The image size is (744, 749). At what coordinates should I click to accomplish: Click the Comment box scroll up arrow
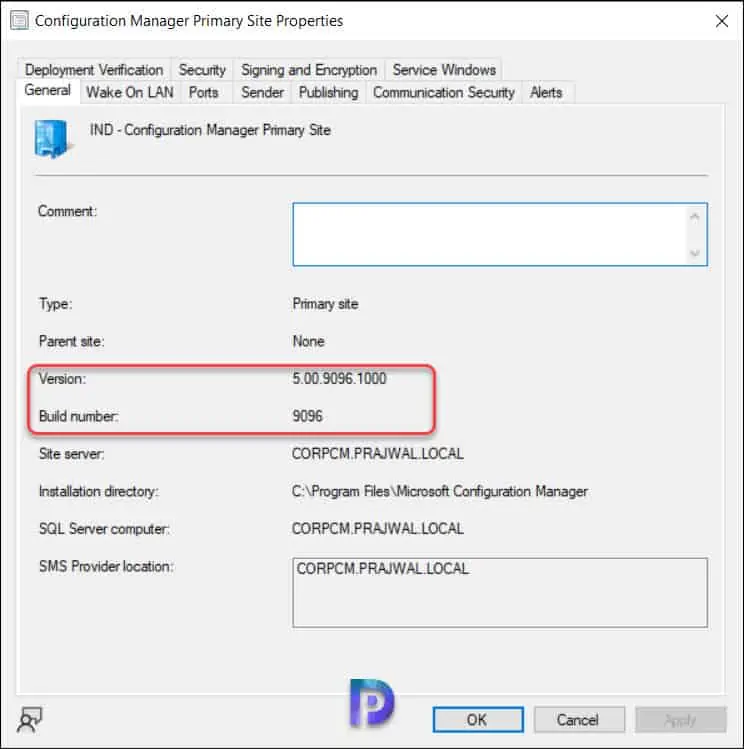[x=695, y=217]
